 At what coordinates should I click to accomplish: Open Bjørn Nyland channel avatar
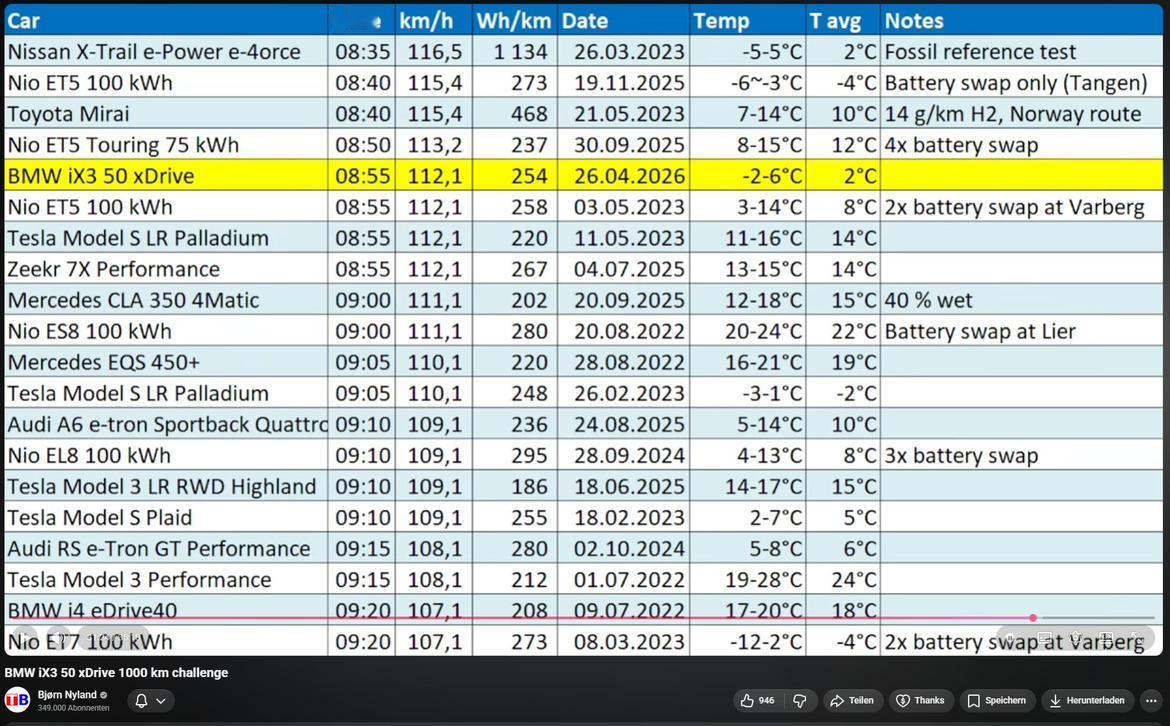click(x=17, y=700)
